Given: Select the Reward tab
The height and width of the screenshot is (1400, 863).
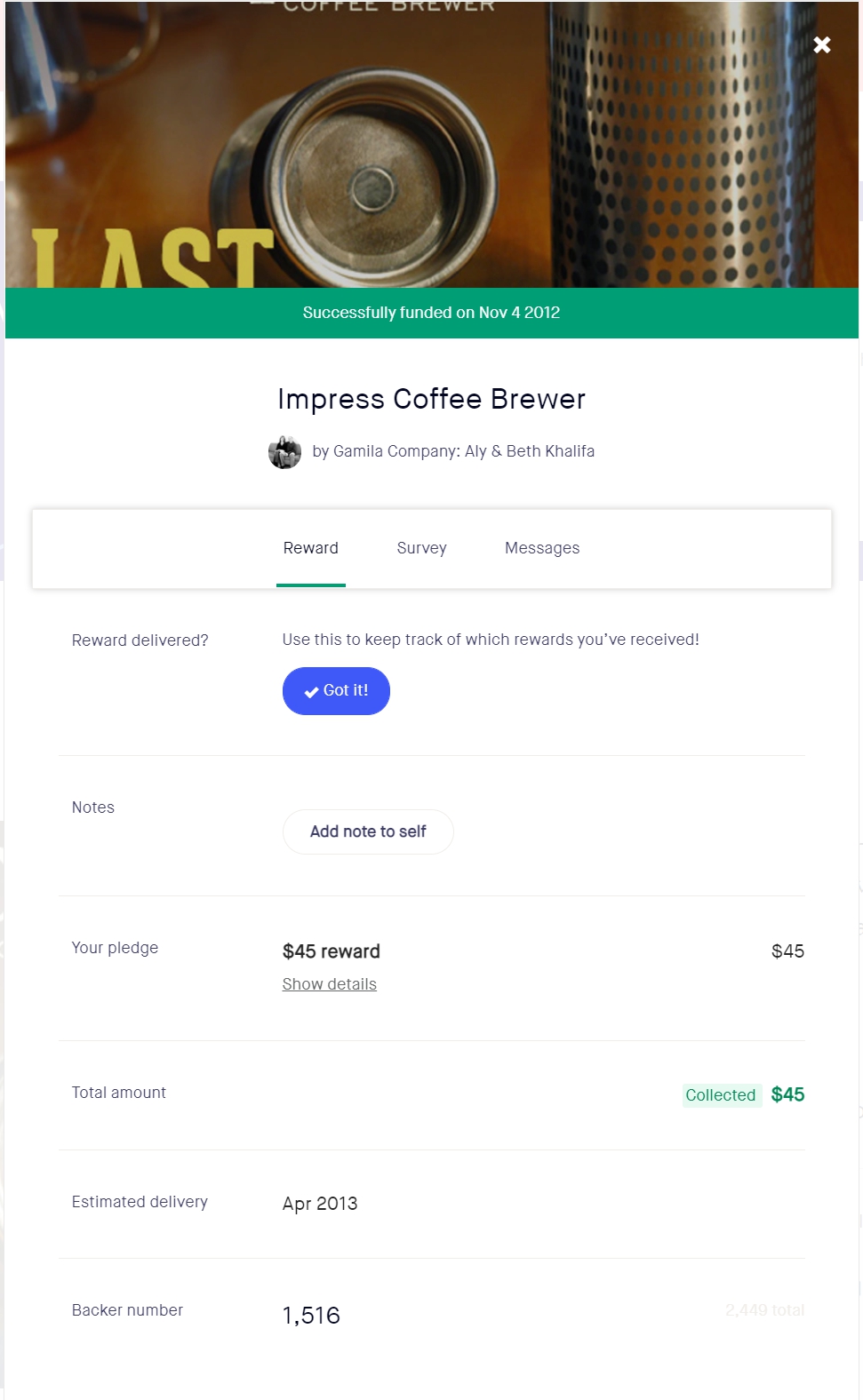Looking at the screenshot, I should pos(310,548).
